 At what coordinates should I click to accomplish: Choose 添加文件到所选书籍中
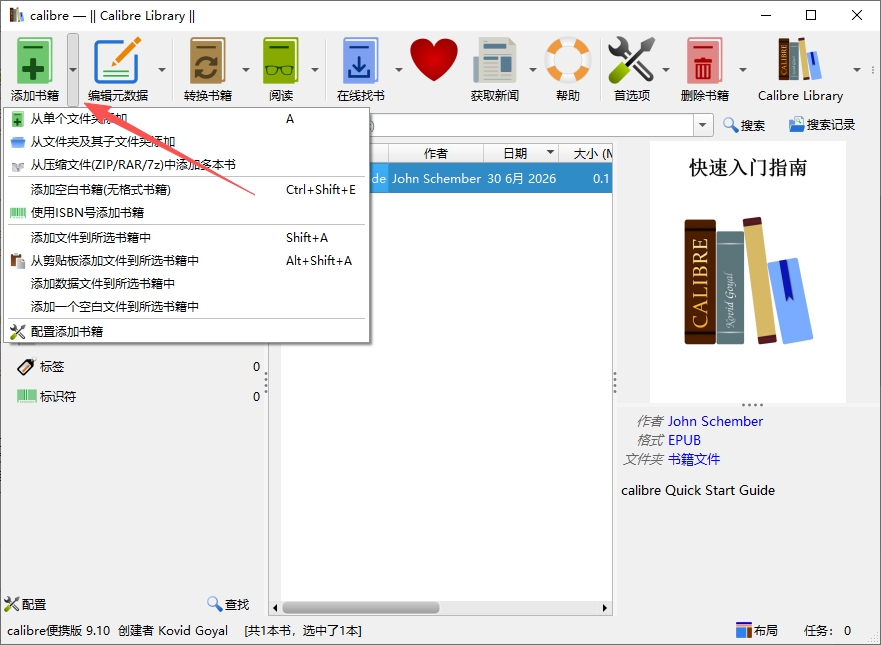(x=187, y=238)
